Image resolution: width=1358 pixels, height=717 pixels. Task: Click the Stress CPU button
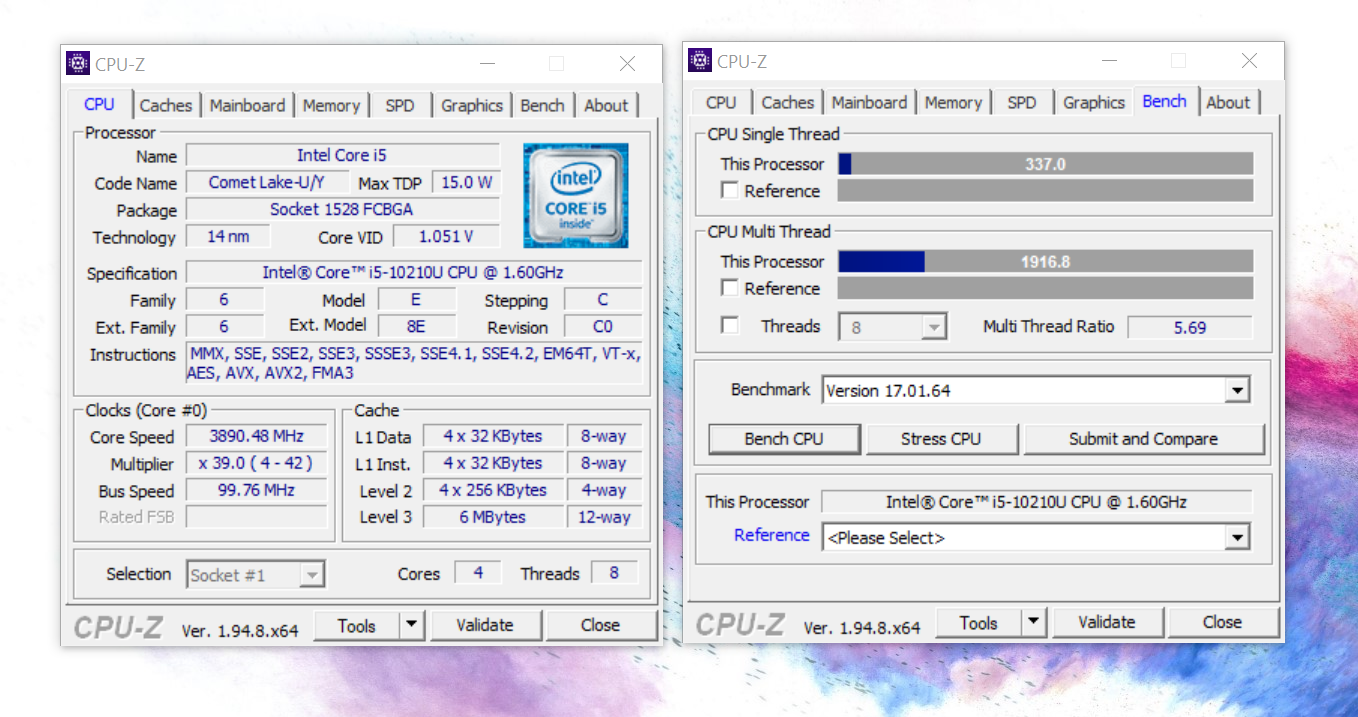[x=941, y=439]
